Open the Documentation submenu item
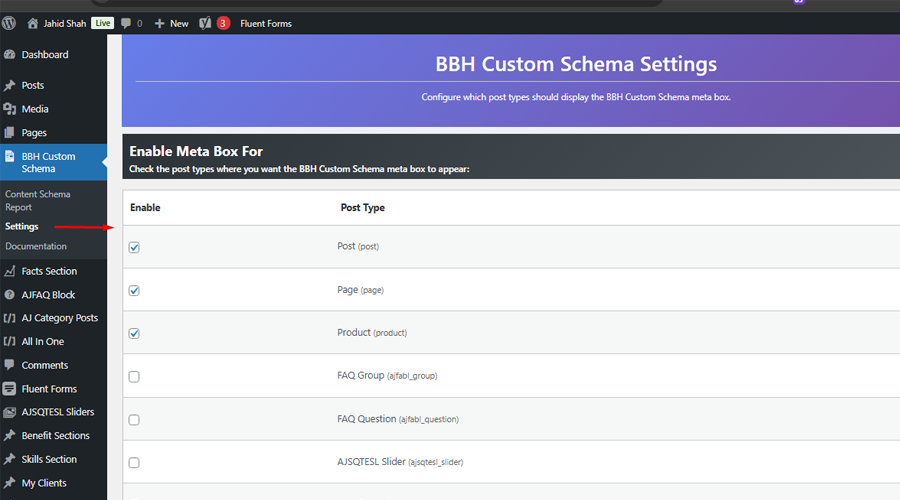The image size is (900, 500). (x=36, y=246)
